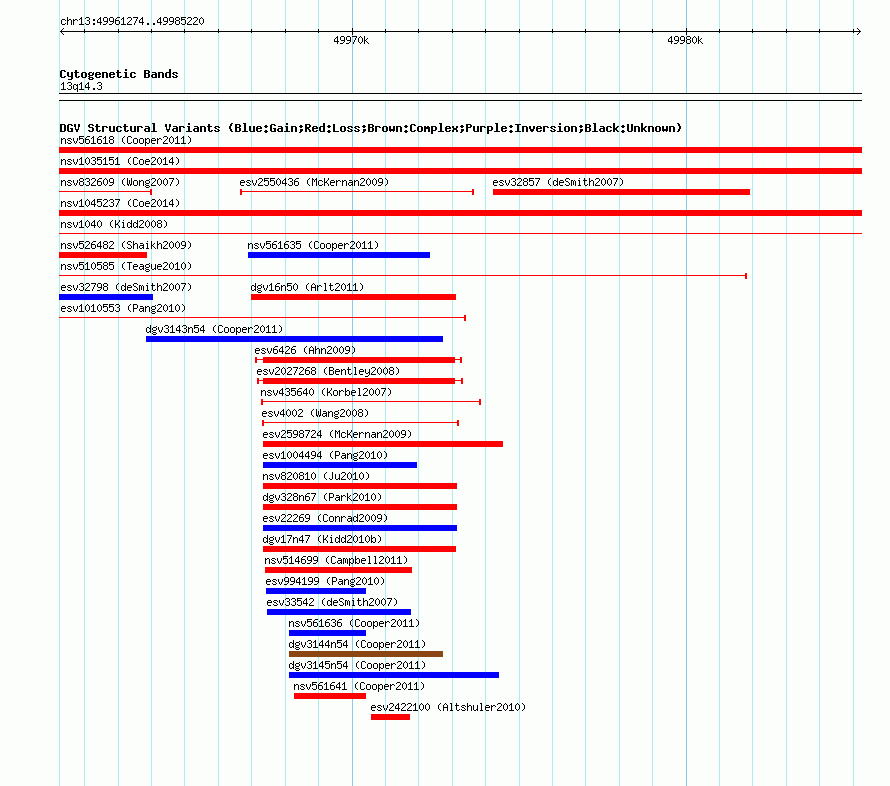Click the Cytogenetic Bands track title

(x=119, y=74)
